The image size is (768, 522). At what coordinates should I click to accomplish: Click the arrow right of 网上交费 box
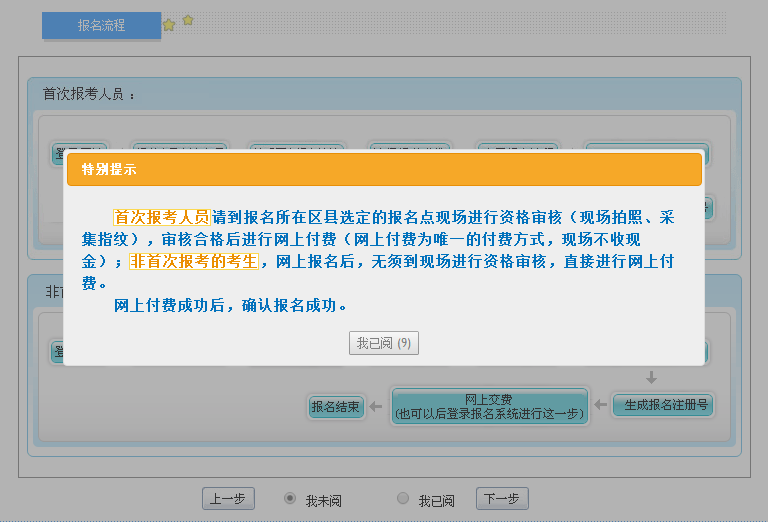[x=600, y=406]
